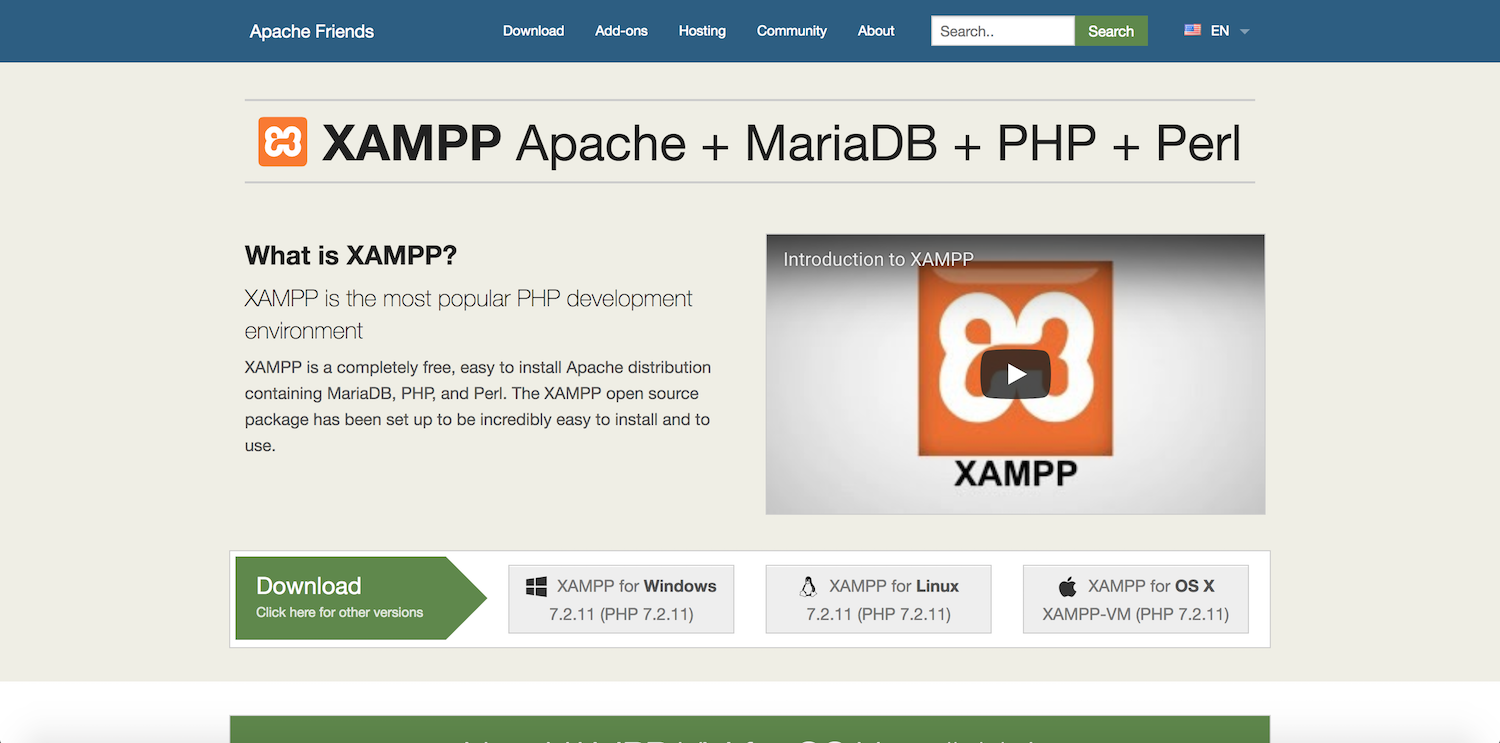Click the orange XAMPP logo icon
Screen dimensions: 1500x743
coord(283,141)
